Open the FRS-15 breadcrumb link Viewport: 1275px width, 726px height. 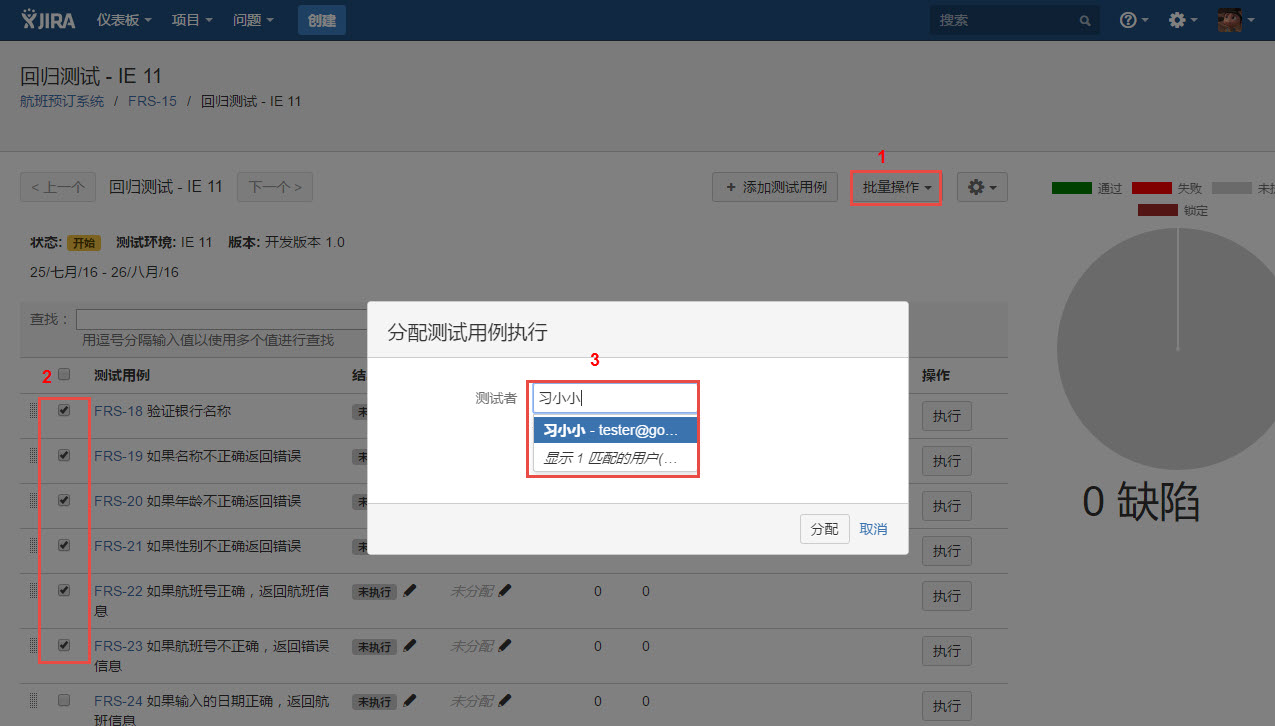click(152, 101)
